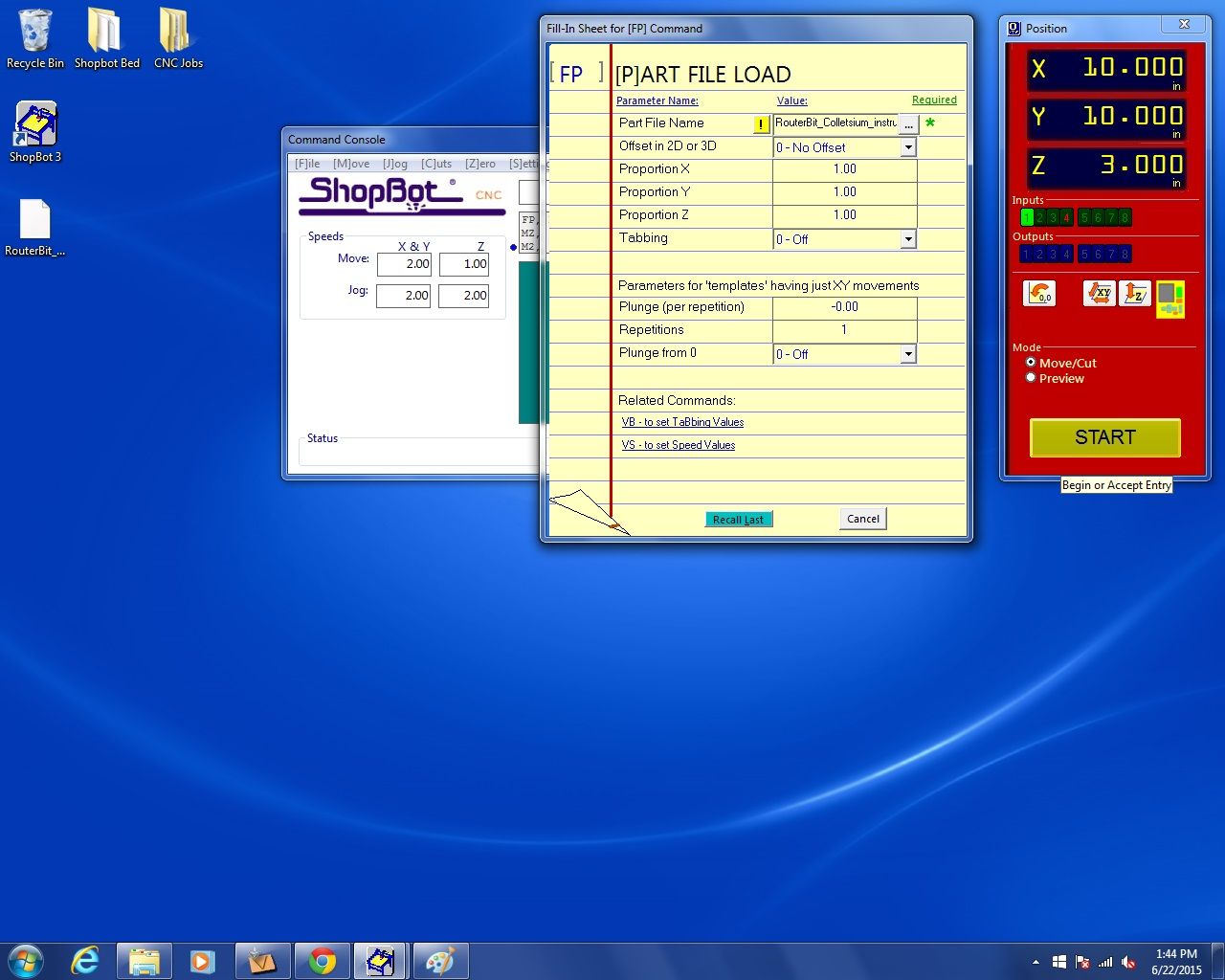Select the Preview mode radio button

pos(1031,378)
